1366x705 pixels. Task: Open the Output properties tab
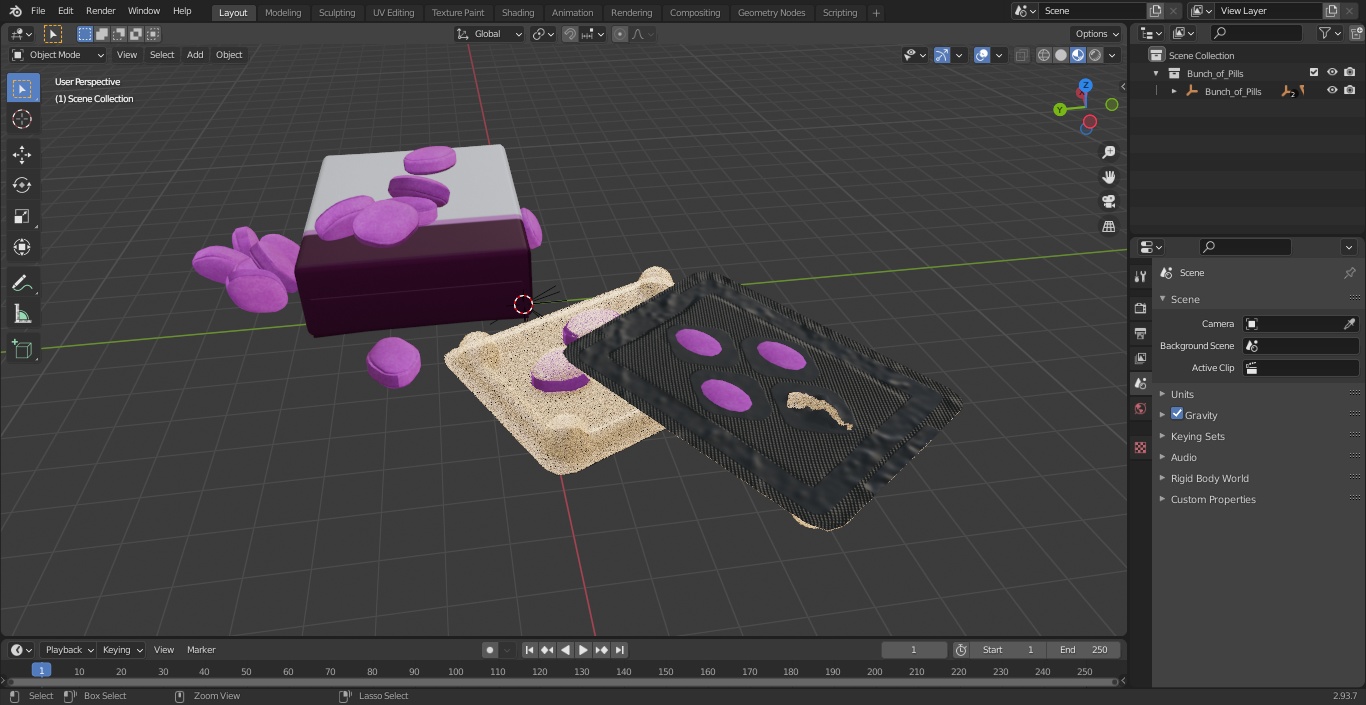[x=1140, y=333]
